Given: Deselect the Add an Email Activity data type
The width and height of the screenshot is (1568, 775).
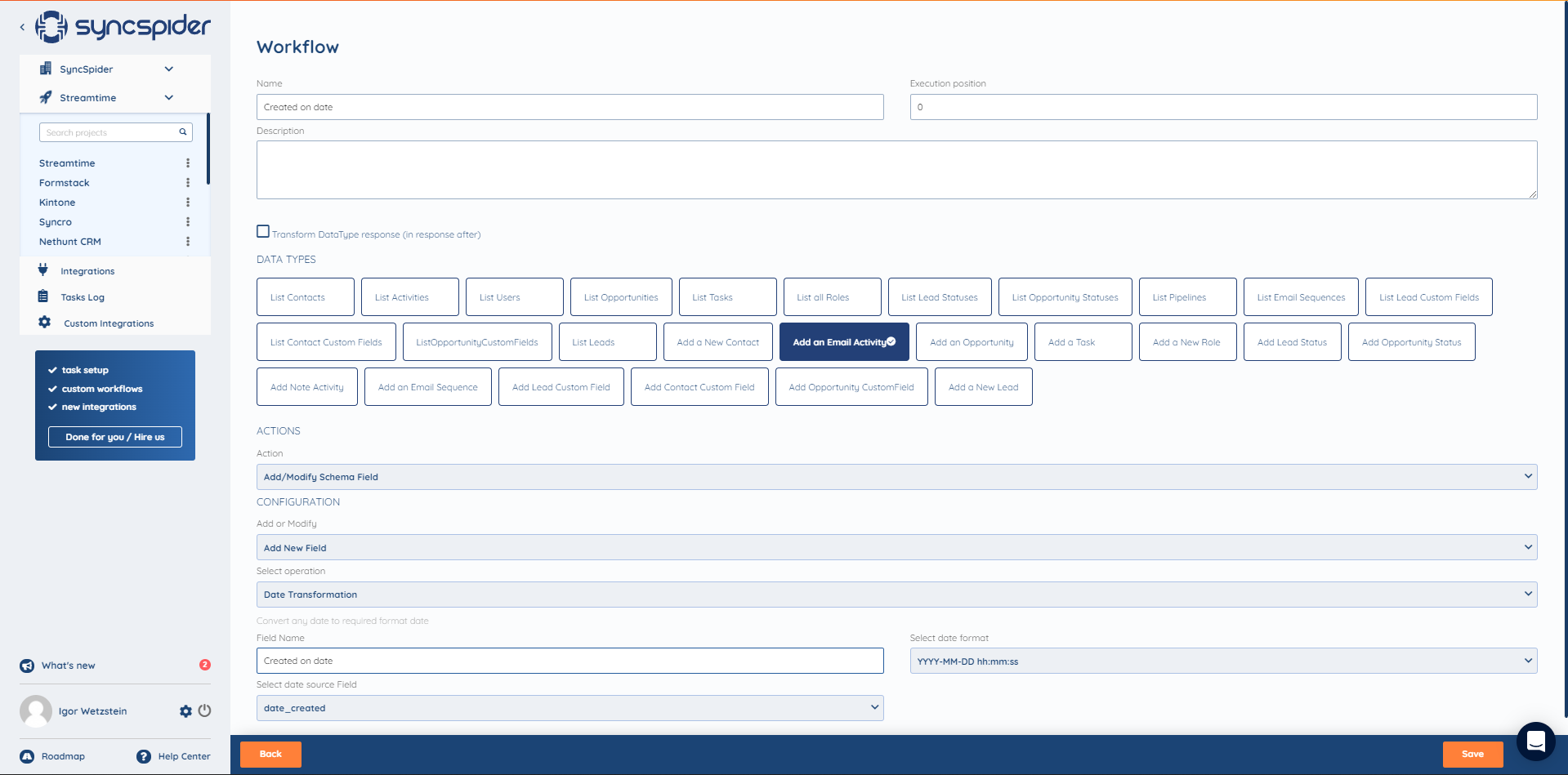Looking at the screenshot, I should coord(844,342).
